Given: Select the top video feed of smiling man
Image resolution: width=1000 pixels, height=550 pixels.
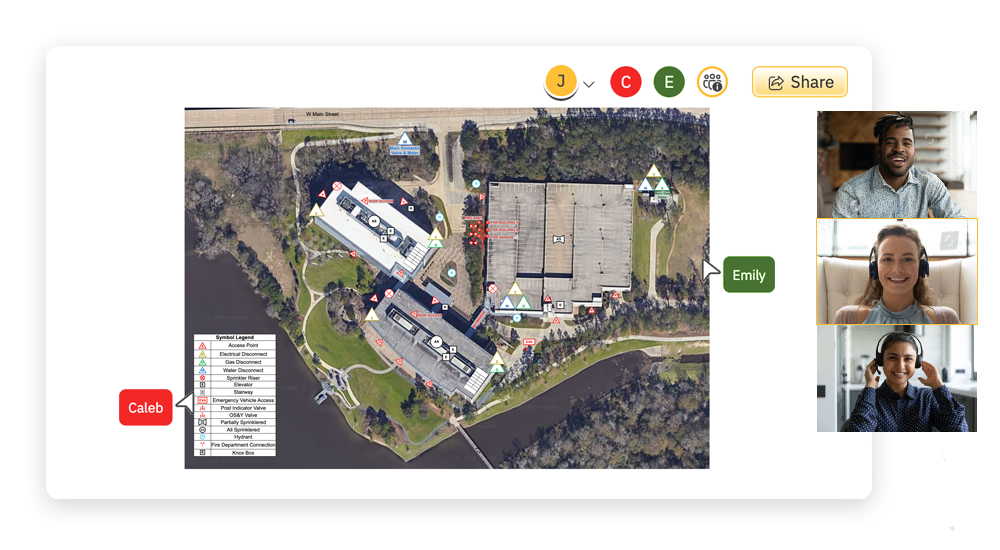Looking at the screenshot, I should click(x=896, y=164).
